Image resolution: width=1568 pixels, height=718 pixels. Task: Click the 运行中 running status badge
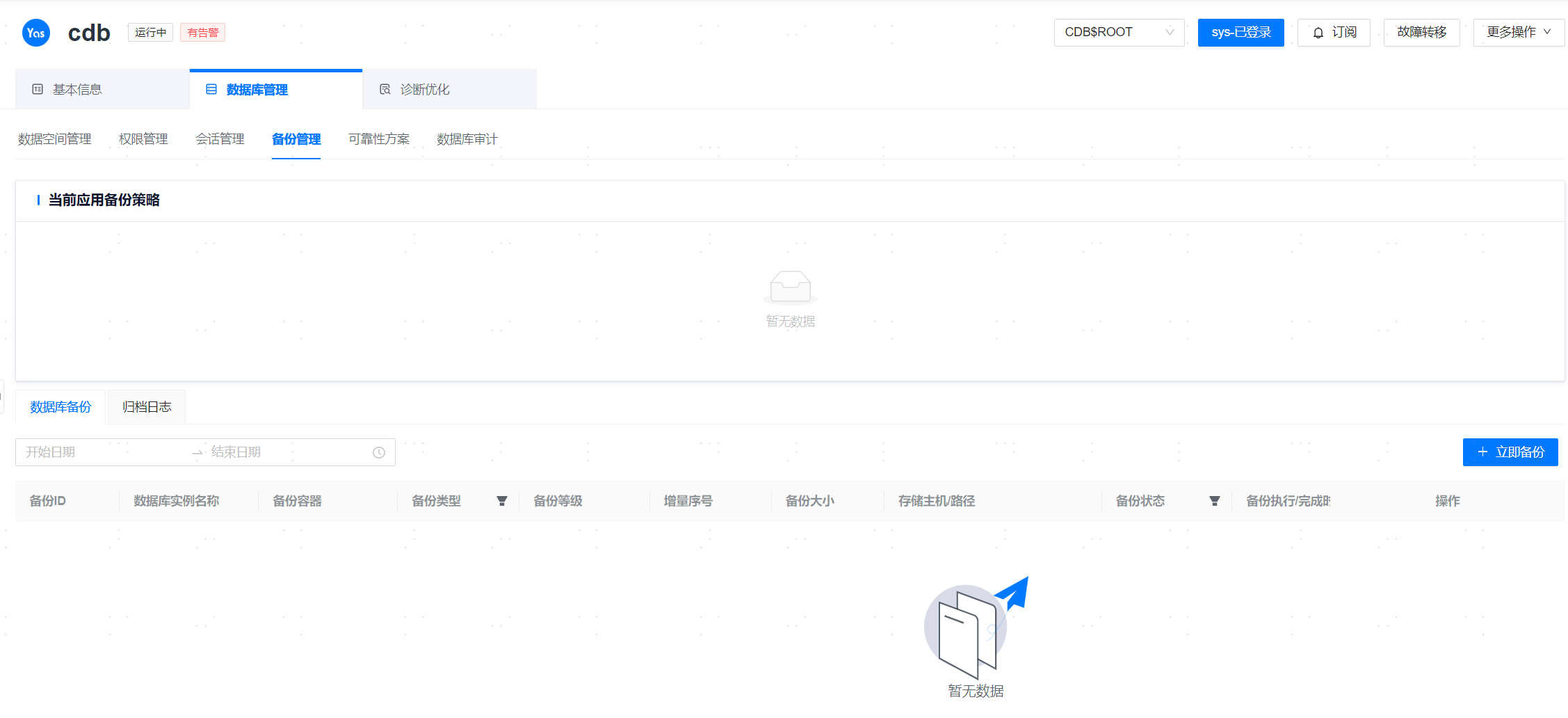coord(150,33)
